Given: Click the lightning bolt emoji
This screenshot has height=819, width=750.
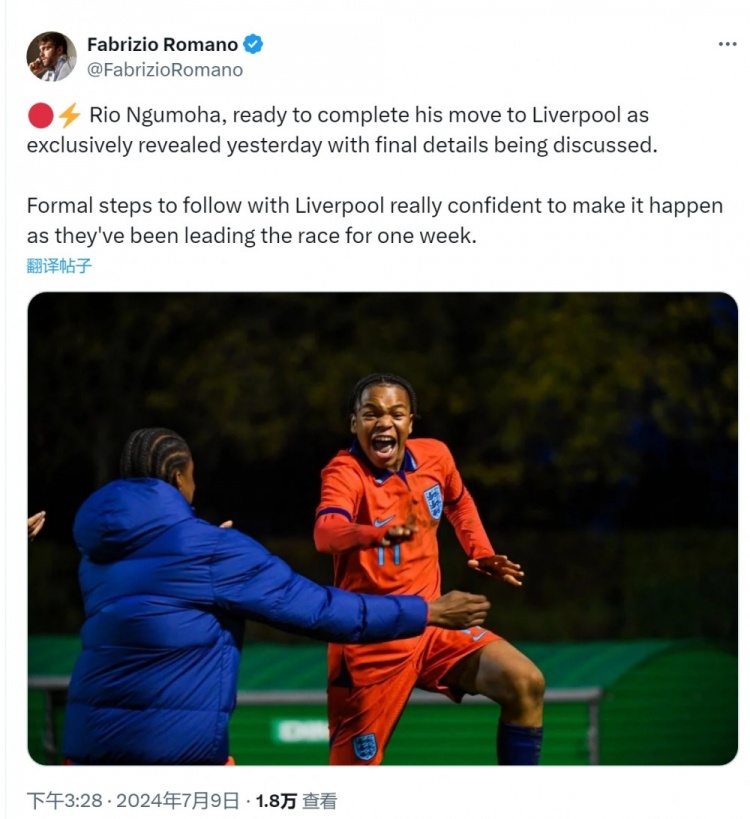Looking at the screenshot, I should [x=69, y=115].
